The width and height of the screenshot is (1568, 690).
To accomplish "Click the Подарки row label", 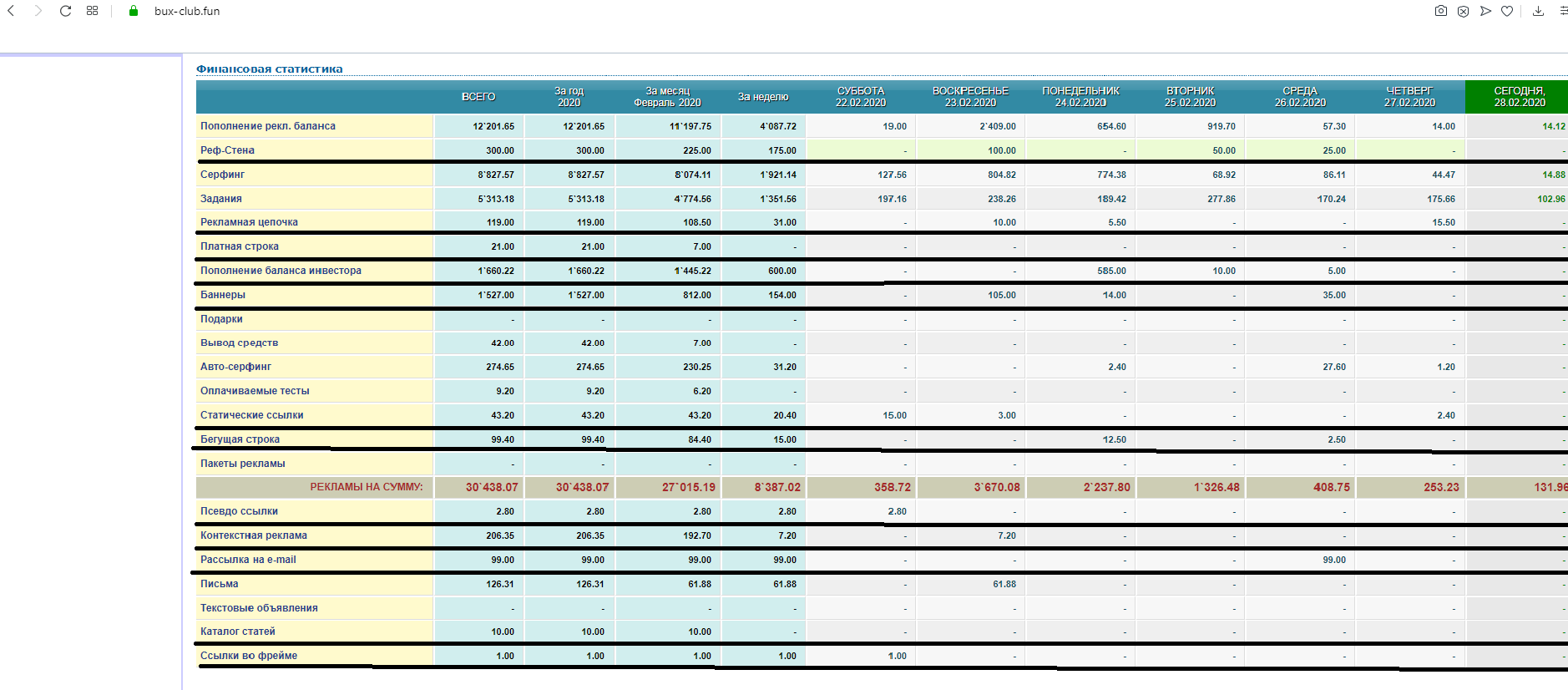I will (221, 319).
